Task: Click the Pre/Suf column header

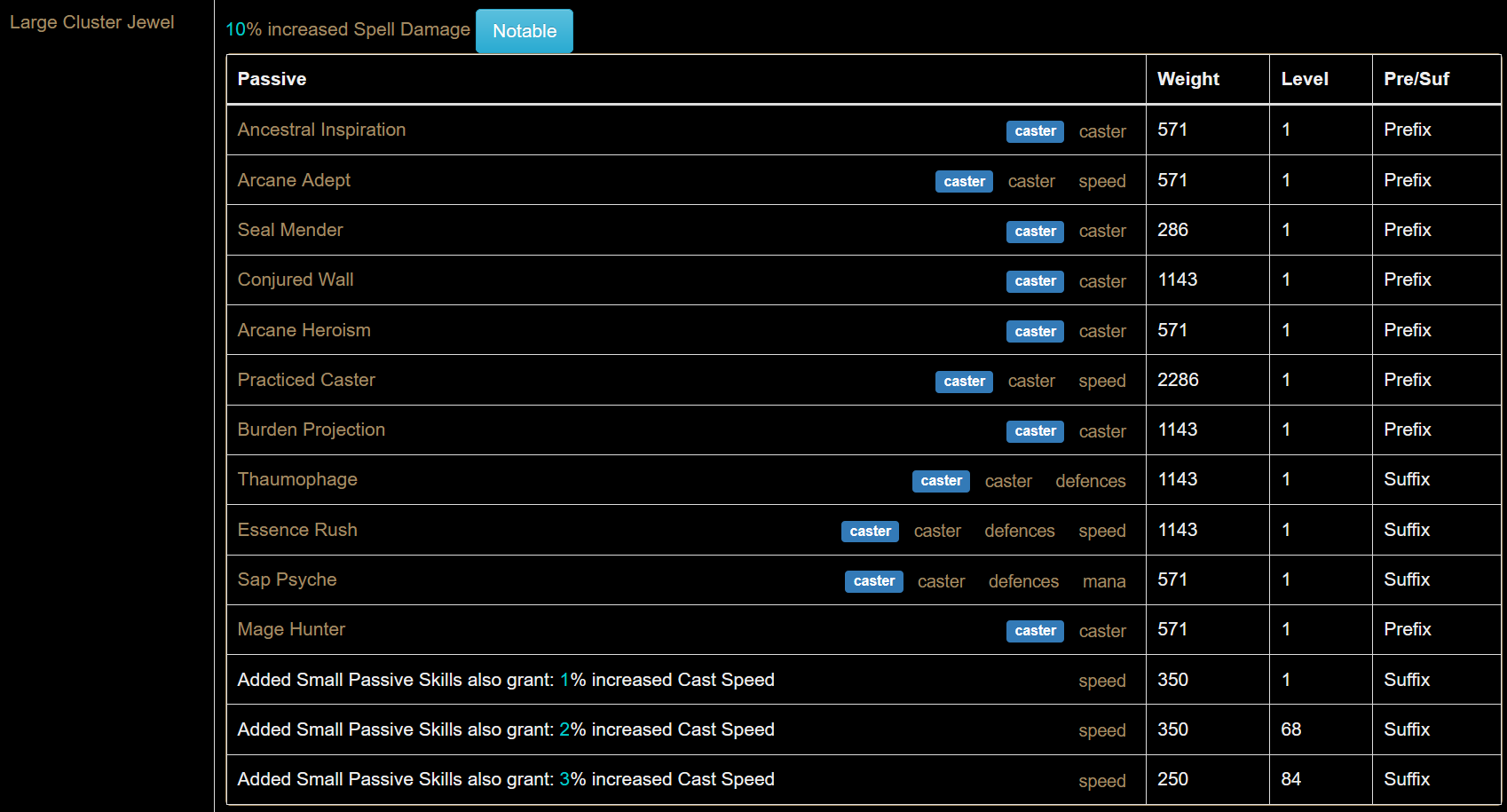Action: (1416, 79)
